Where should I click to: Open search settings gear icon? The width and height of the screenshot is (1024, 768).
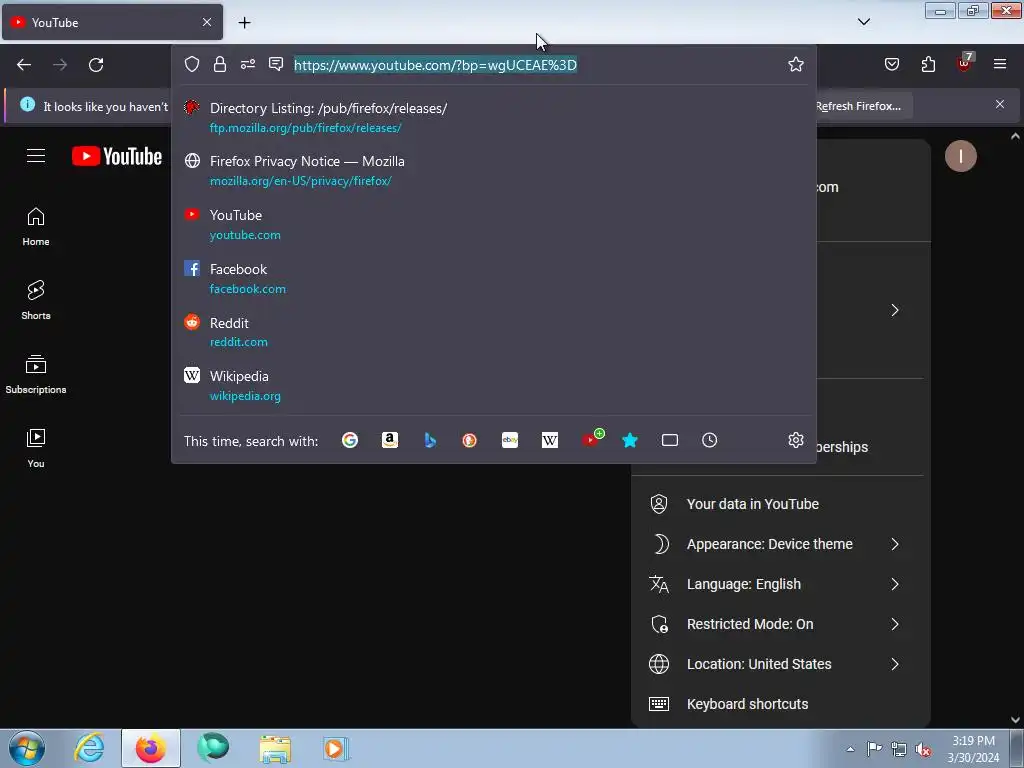[x=795, y=440]
